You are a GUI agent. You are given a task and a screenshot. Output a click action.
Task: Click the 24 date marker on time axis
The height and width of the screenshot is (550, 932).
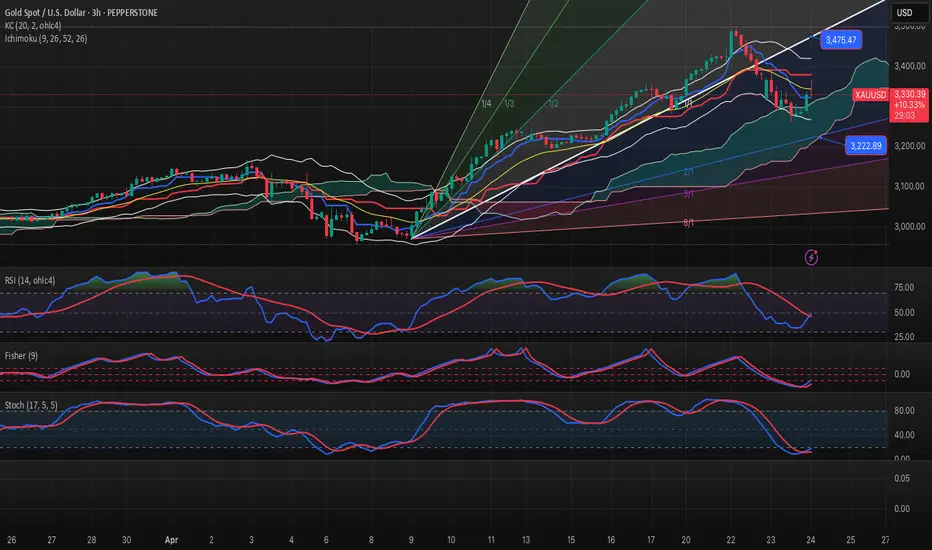[809, 537]
